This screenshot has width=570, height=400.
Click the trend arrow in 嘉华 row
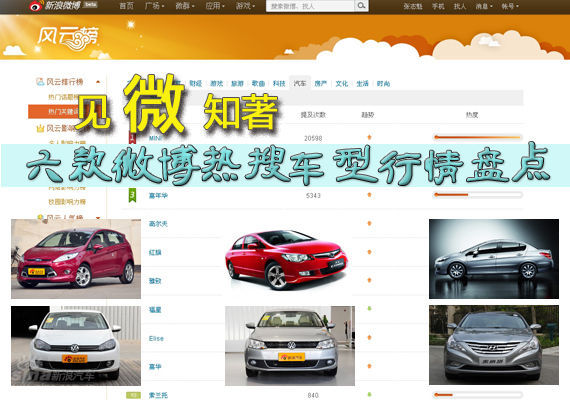click(369, 366)
